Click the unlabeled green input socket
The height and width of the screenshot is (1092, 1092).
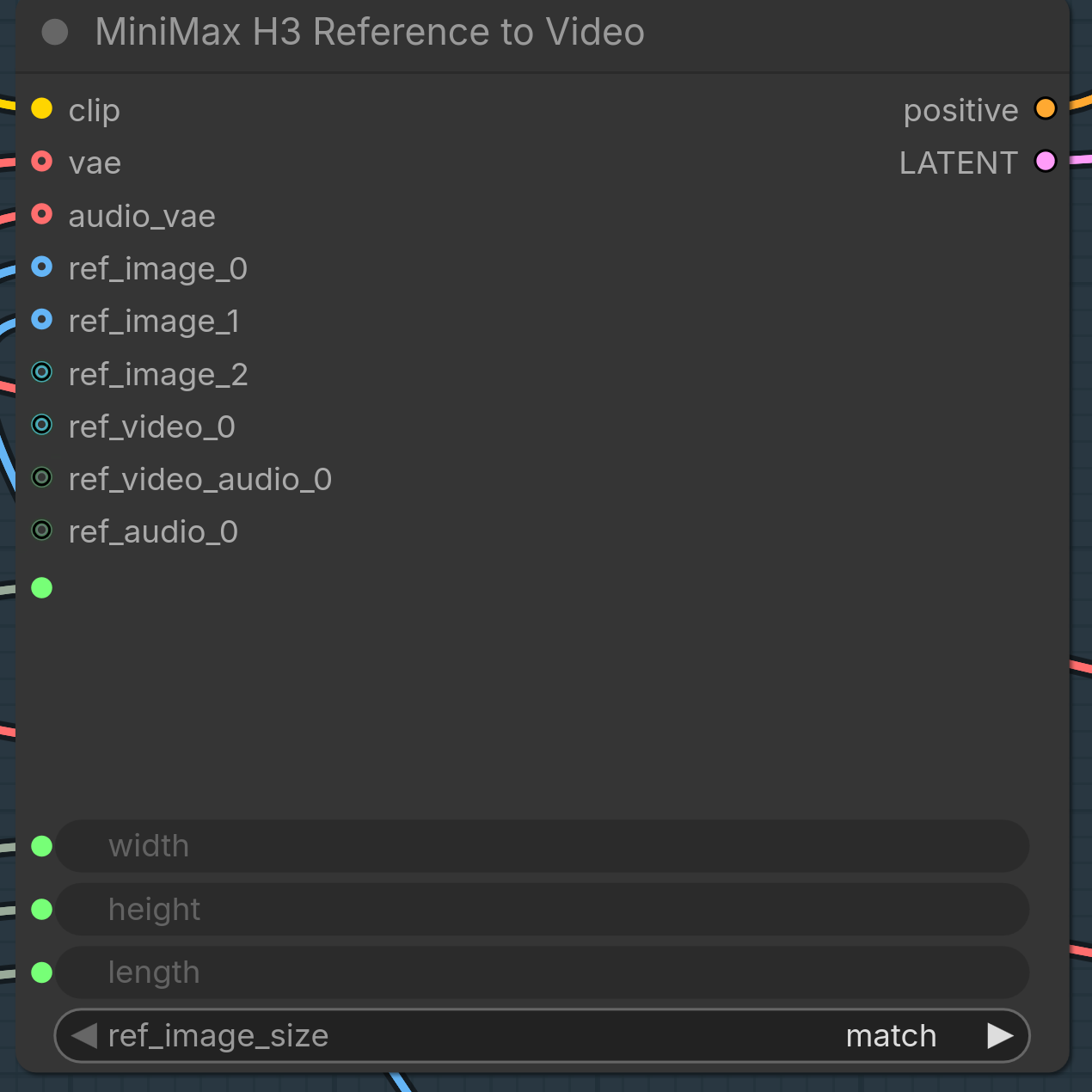coord(41,588)
